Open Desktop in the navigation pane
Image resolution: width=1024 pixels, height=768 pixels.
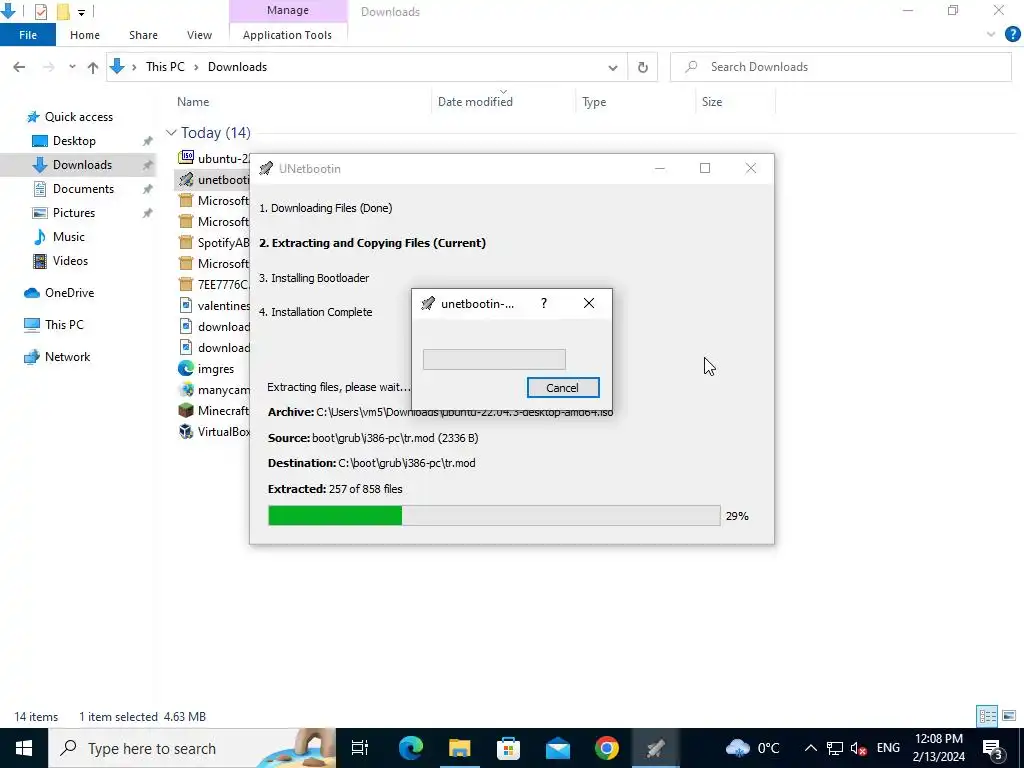click(74, 141)
